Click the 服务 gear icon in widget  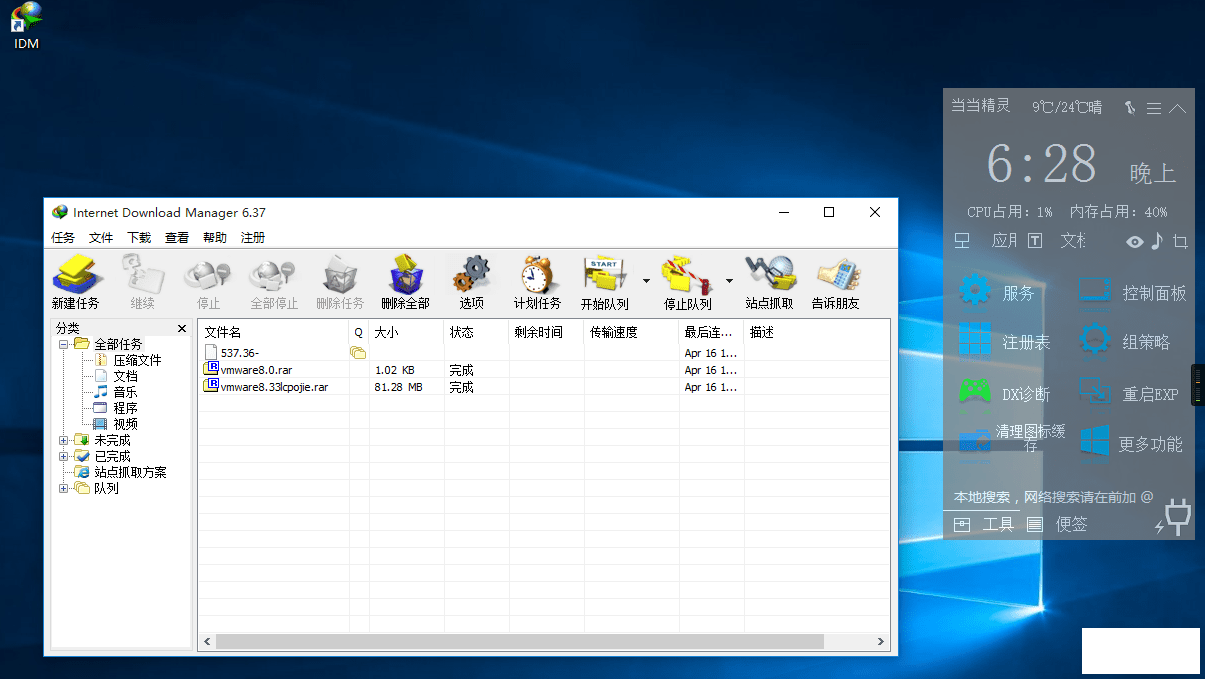coord(975,292)
